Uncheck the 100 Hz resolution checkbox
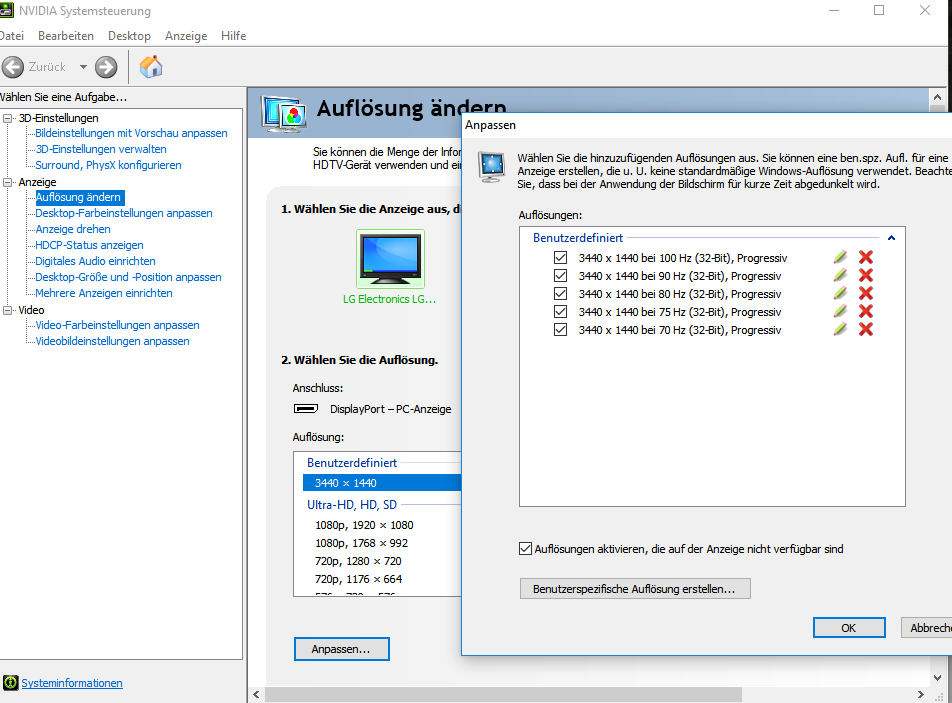This screenshot has height=703, width=952. pos(560,257)
